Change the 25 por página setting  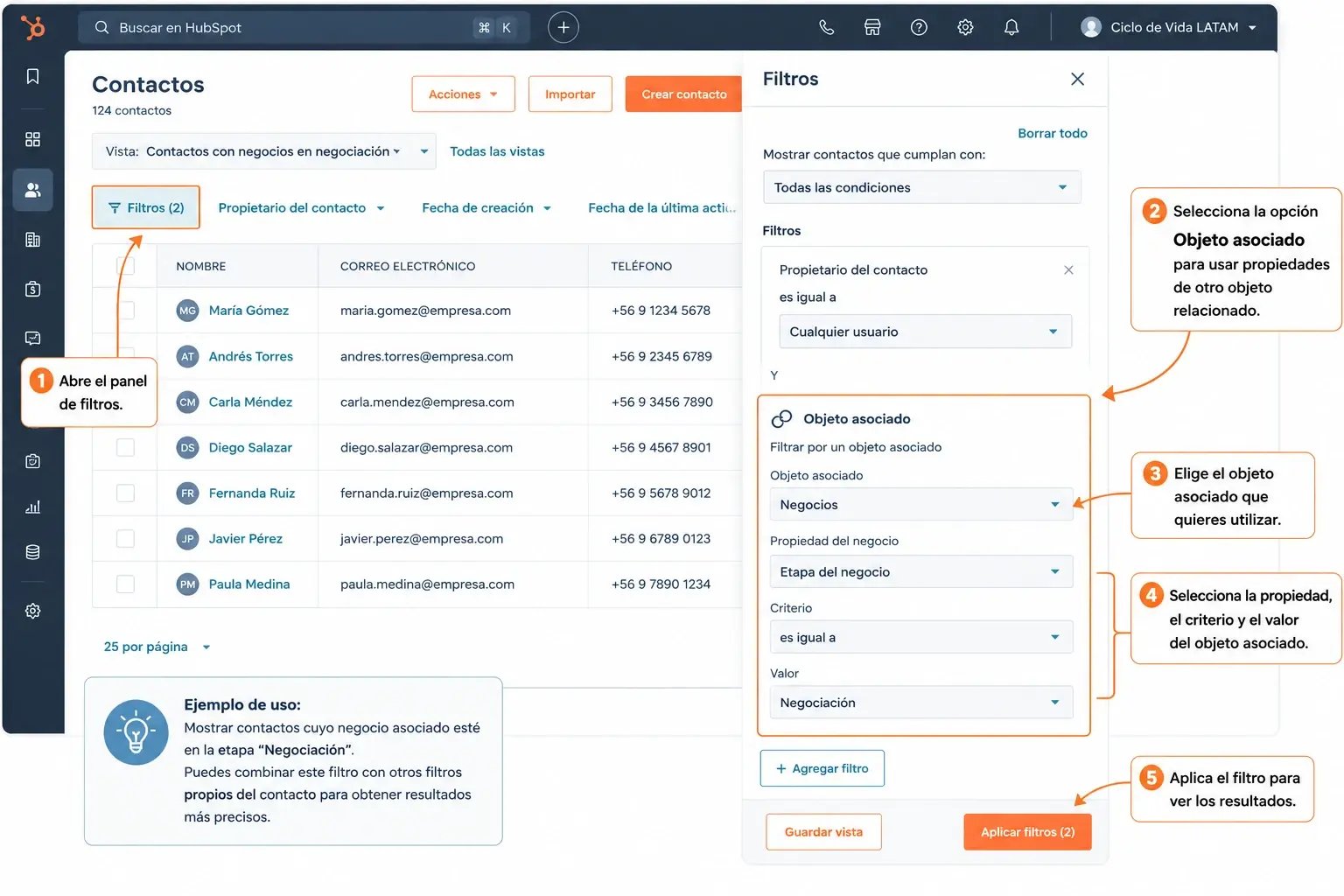pyautogui.click(x=157, y=647)
